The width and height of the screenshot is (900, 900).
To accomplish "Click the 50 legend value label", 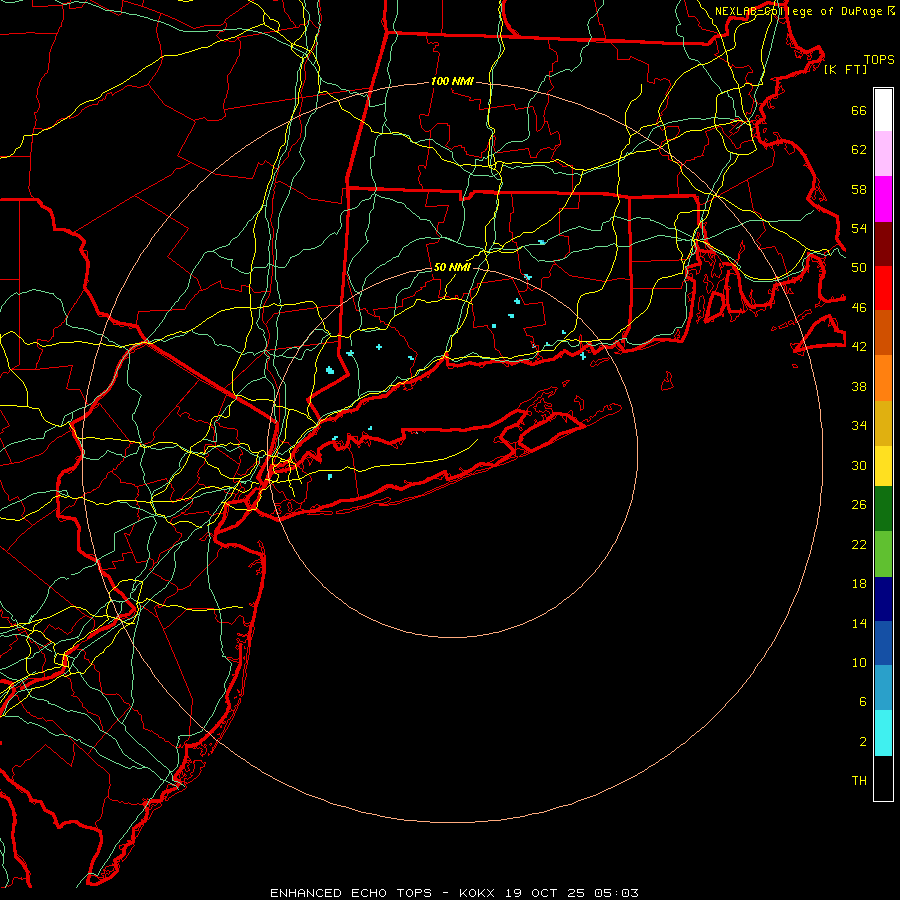I will coord(859,267).
